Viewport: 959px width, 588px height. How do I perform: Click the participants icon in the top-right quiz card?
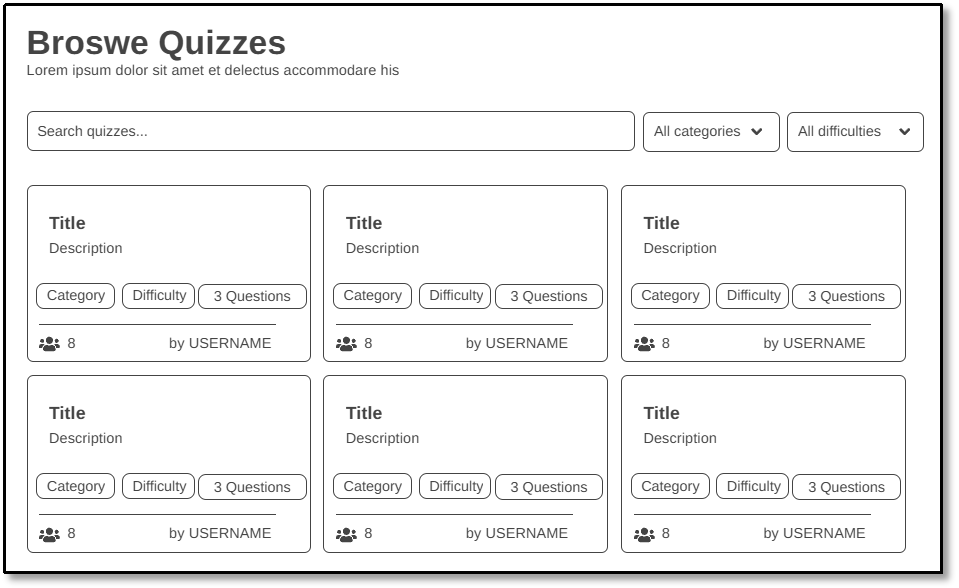click(644, 344)
